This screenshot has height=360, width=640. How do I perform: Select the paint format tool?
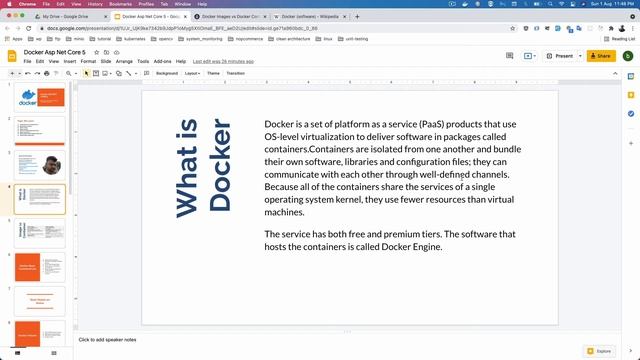coord(56,73)
